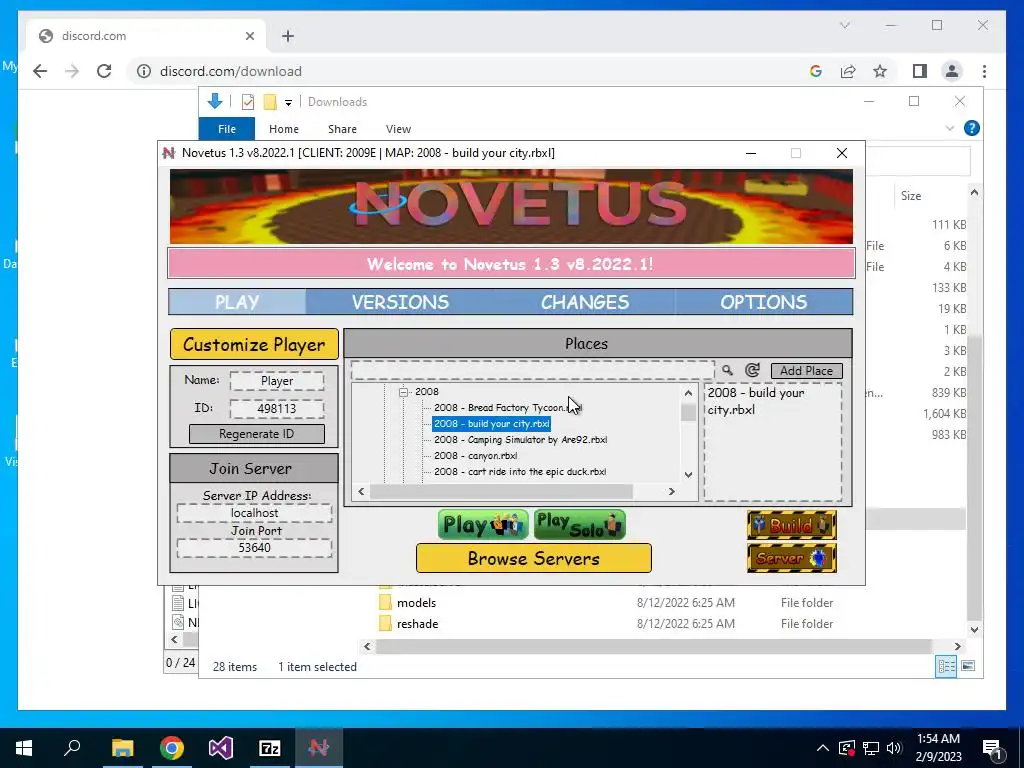Click Chrome share page icon
1024x768 pixels.
tap(848, 71)
